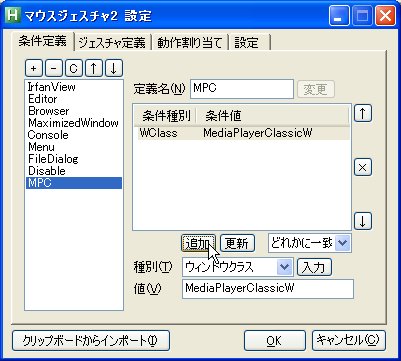Image resolution: width=401 pixels, height=361 pixels.
Task: Switch to the ジェスチャ定義 tab
Action: coord(112,43)
